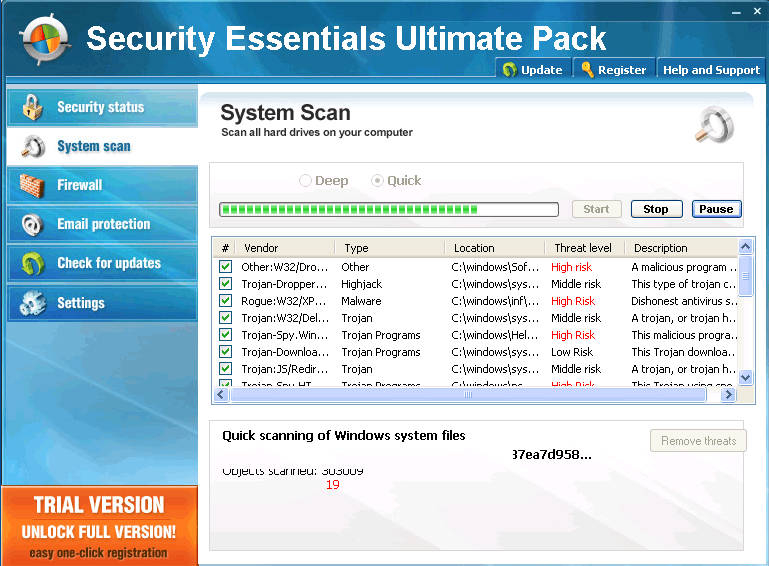Click the Settings gears icon

[x=33, y=303]
